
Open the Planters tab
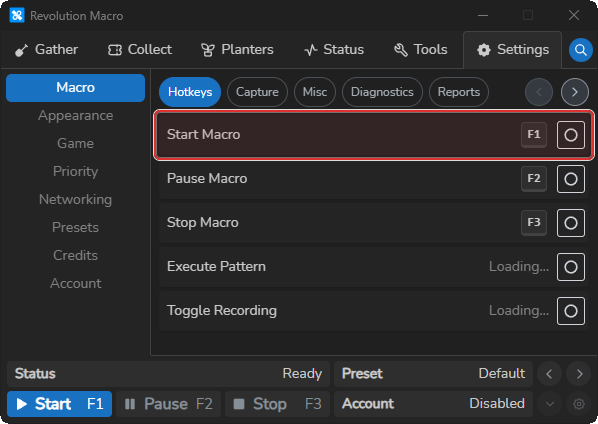coord(237,50)
